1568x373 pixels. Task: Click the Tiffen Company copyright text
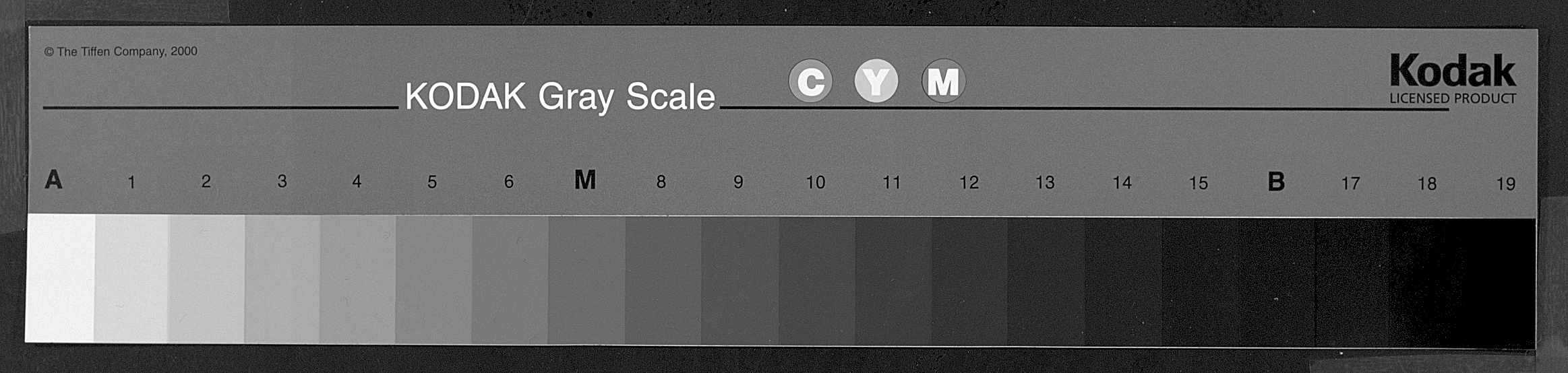point(121,51)
